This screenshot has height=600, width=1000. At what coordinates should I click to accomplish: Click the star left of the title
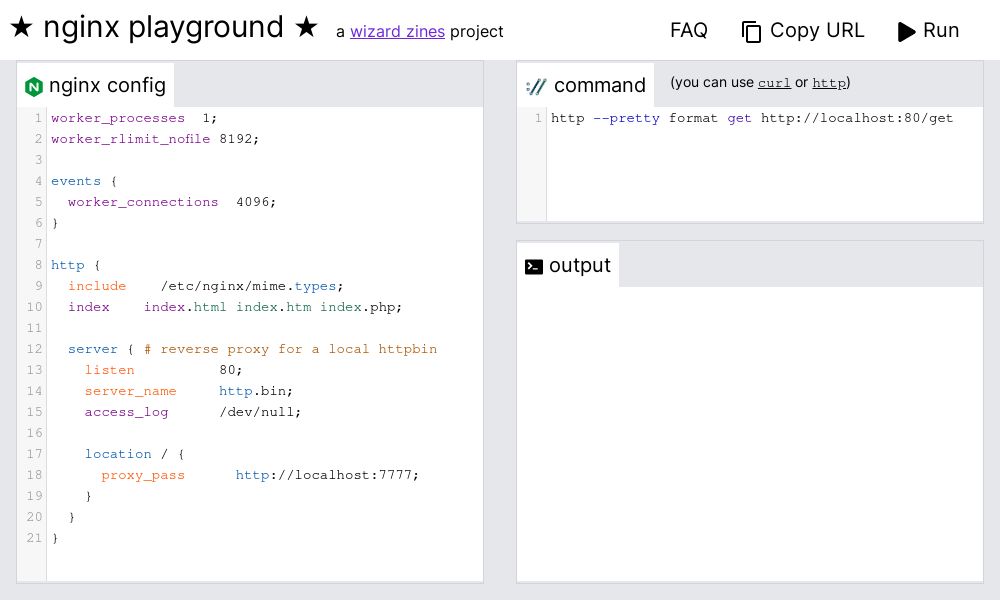pyautogui.click(x=21, y=27)
